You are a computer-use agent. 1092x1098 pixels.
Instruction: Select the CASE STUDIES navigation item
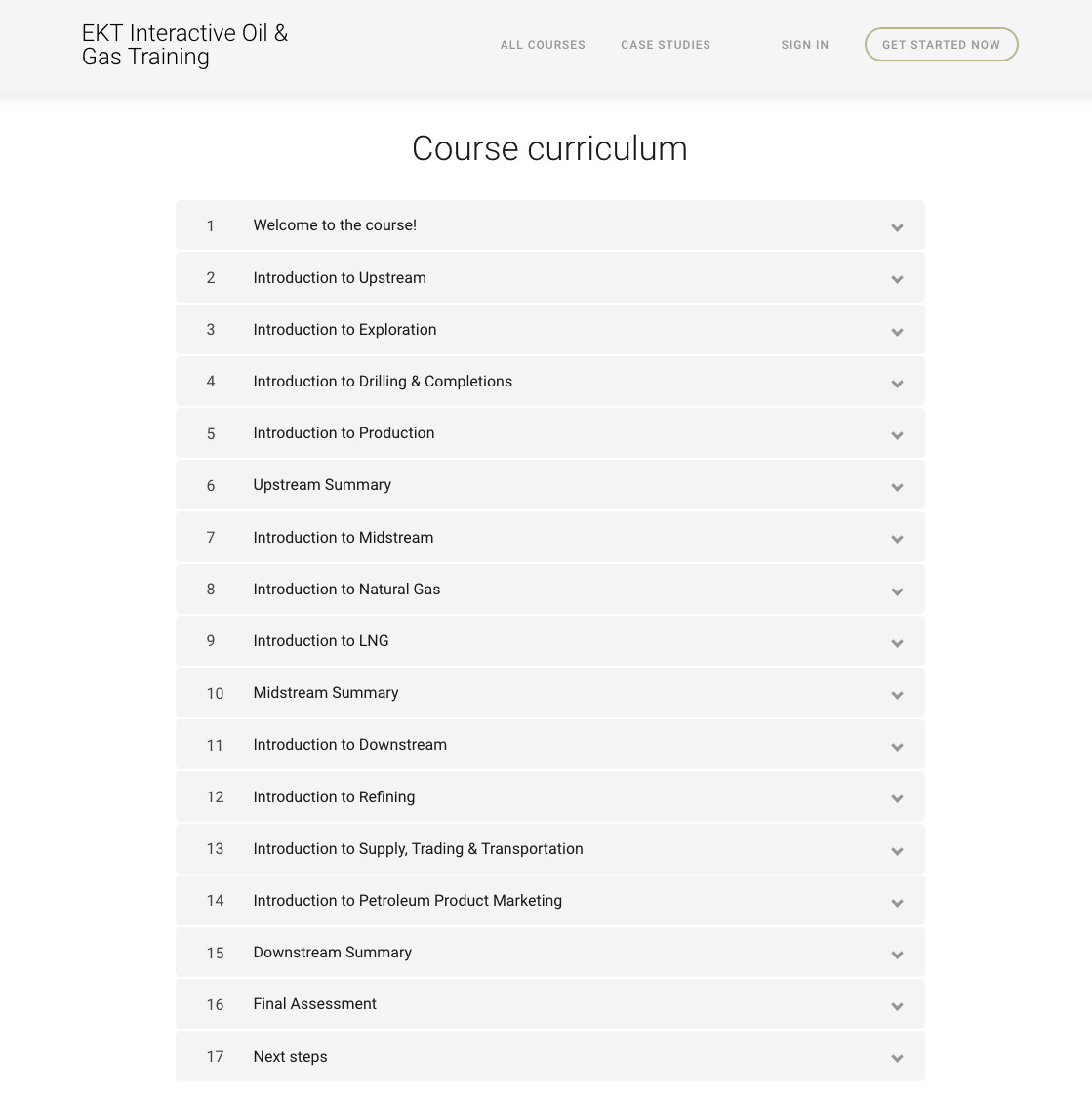(x=666, y=45)
